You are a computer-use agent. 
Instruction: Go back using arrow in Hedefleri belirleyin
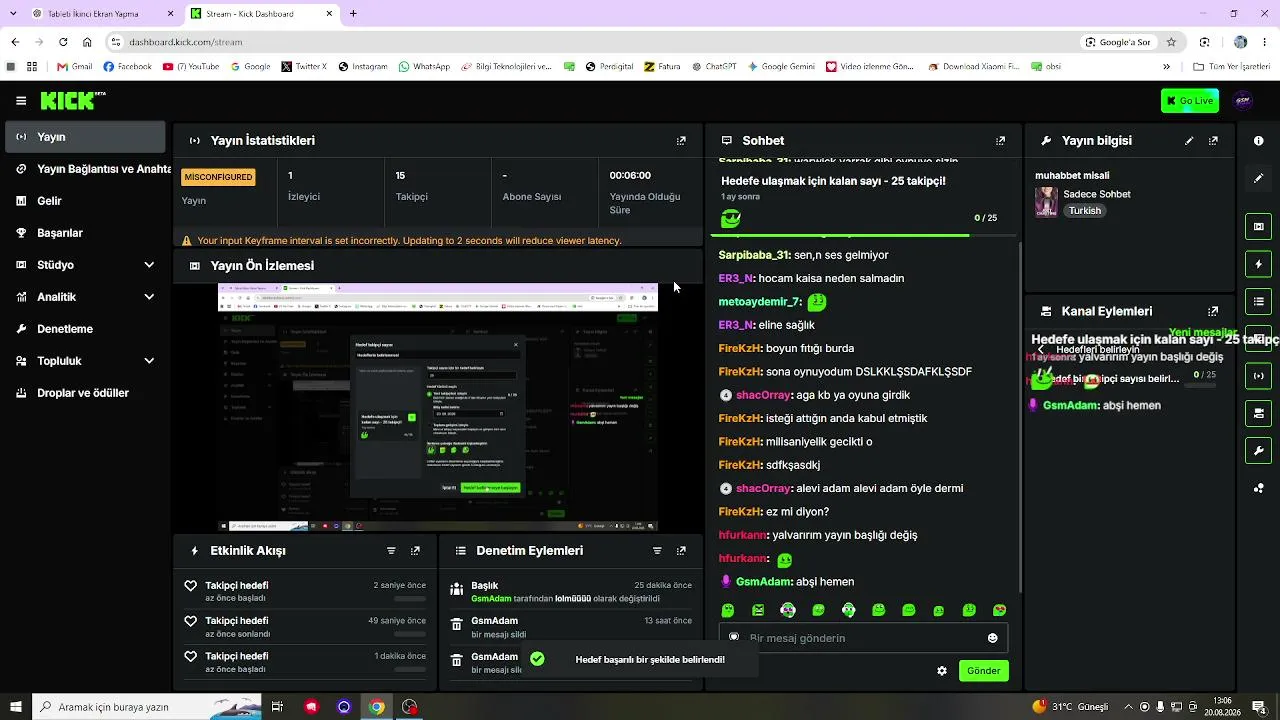(1041, 350)
